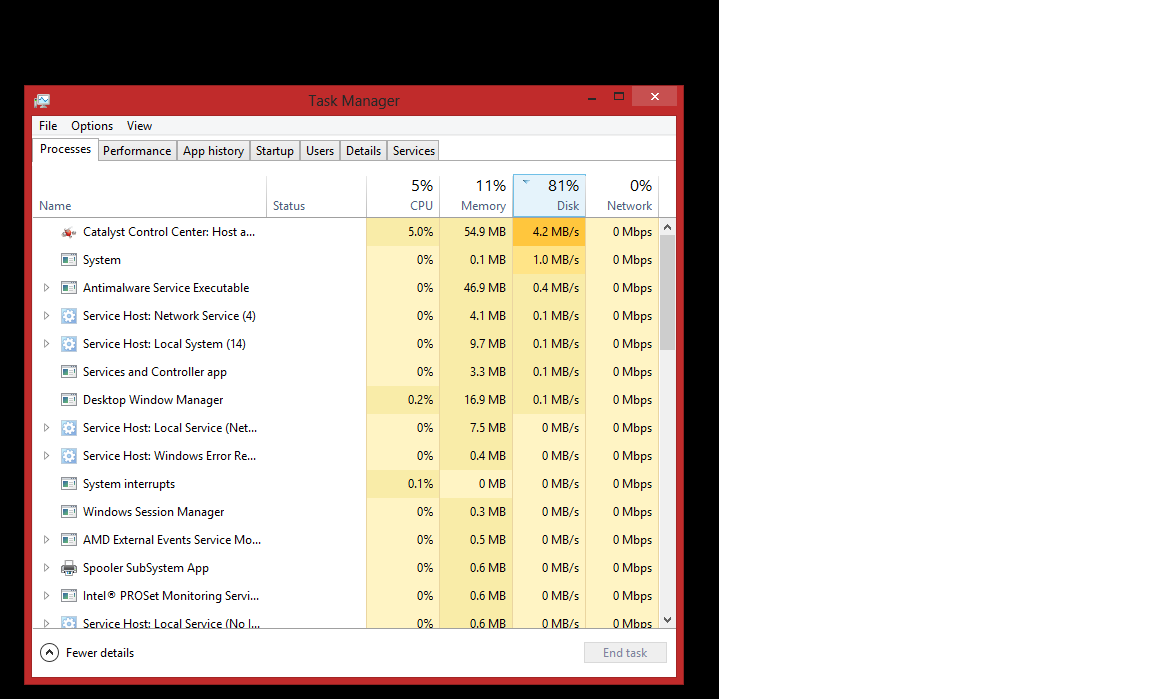Click the Antimalware Service Executable icon
This screenshot has width=1152, height=699.
(68, 288)
